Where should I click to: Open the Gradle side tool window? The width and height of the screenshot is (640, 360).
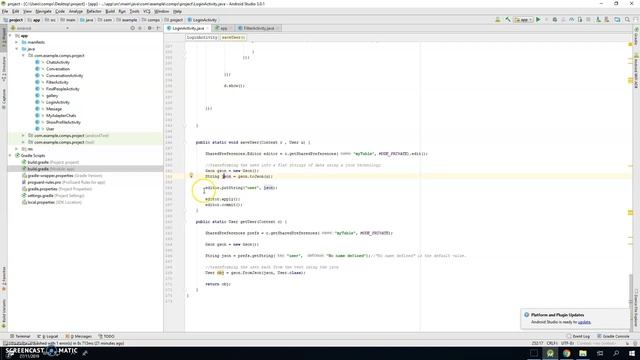point(636,36)
